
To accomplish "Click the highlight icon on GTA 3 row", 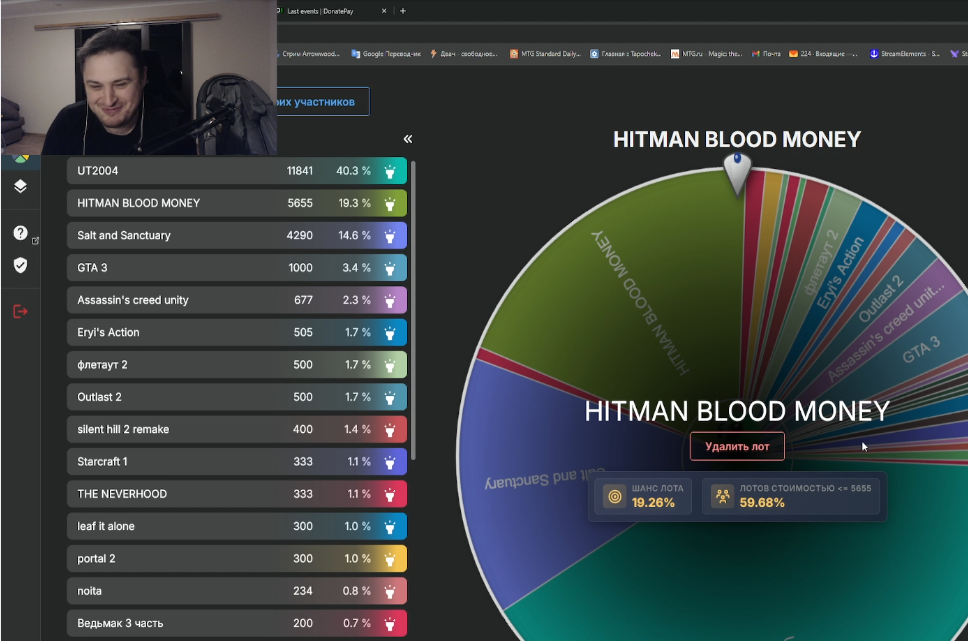I will [x=390, y=268].
